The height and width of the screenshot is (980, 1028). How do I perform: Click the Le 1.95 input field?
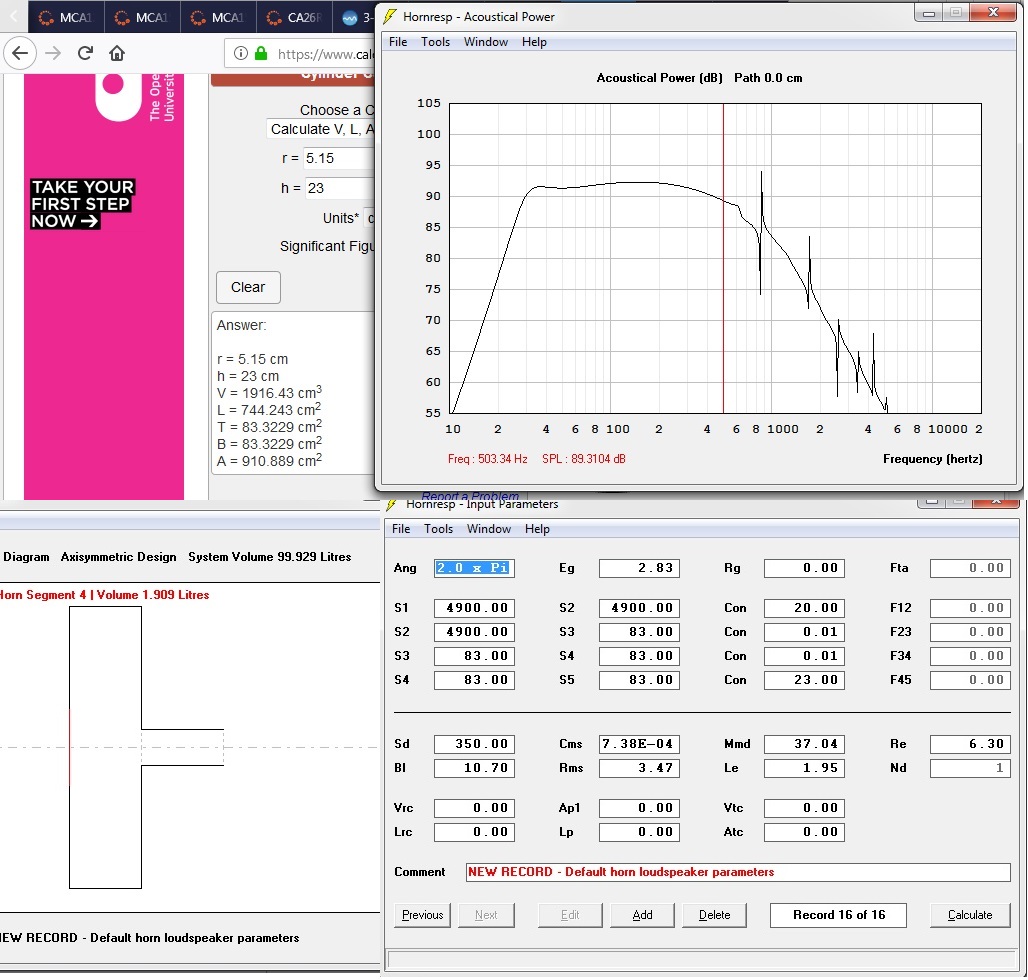(804, 768)
